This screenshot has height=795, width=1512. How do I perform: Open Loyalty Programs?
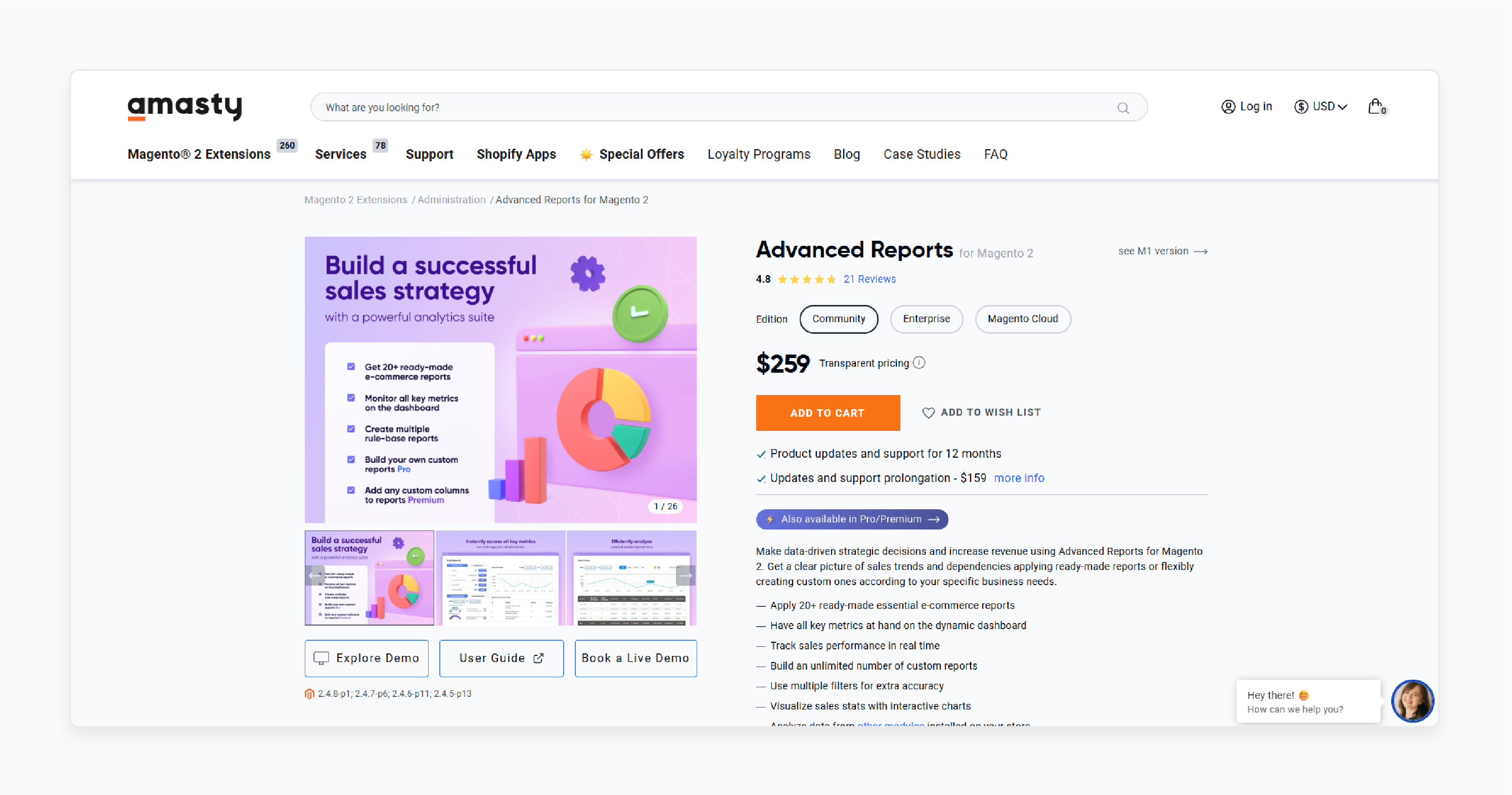pyautogui.click(x=758, y=154)
